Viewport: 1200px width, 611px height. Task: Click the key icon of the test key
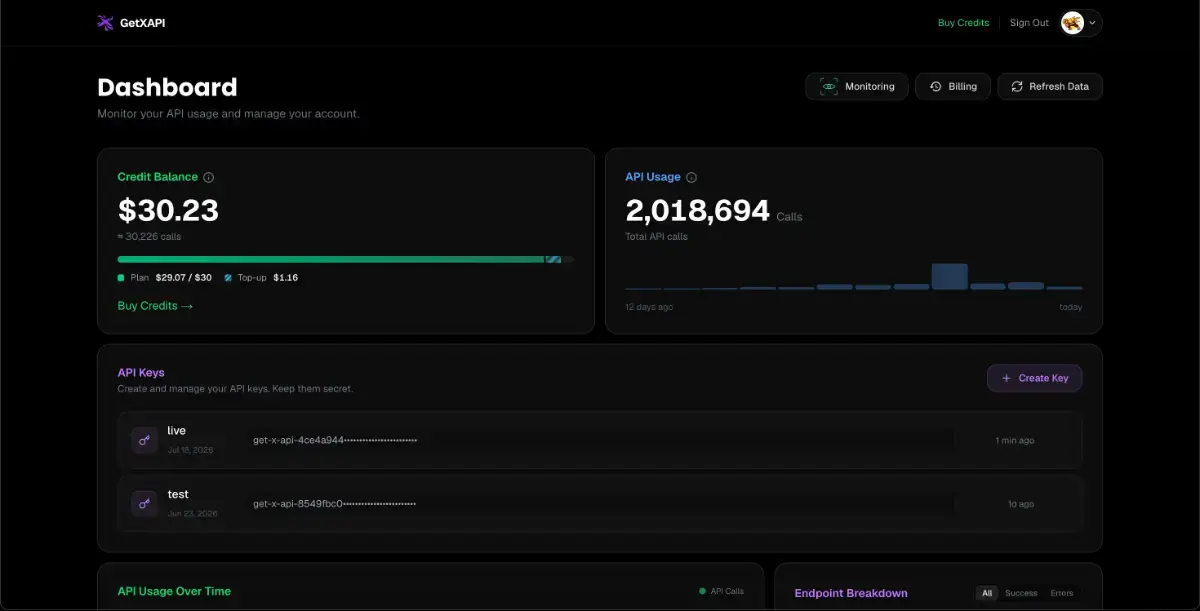[x=145, y=503]
